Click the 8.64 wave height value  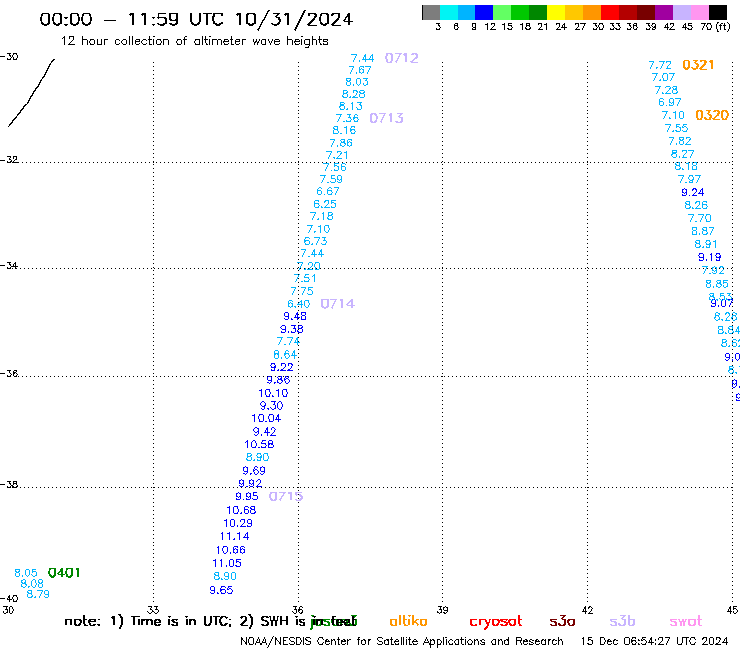(285, 355)
